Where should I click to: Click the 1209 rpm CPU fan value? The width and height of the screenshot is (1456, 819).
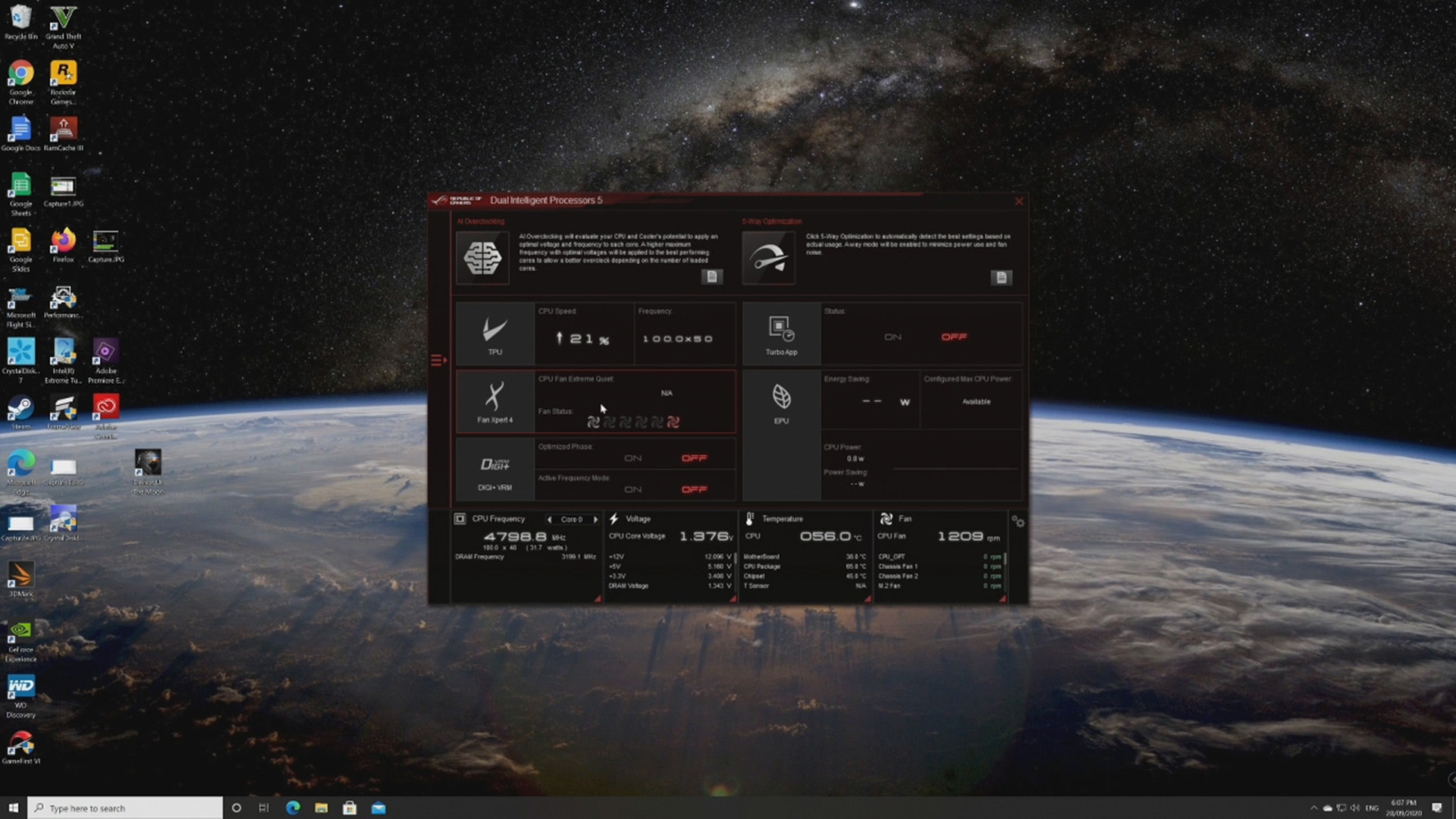coord(968,536)
